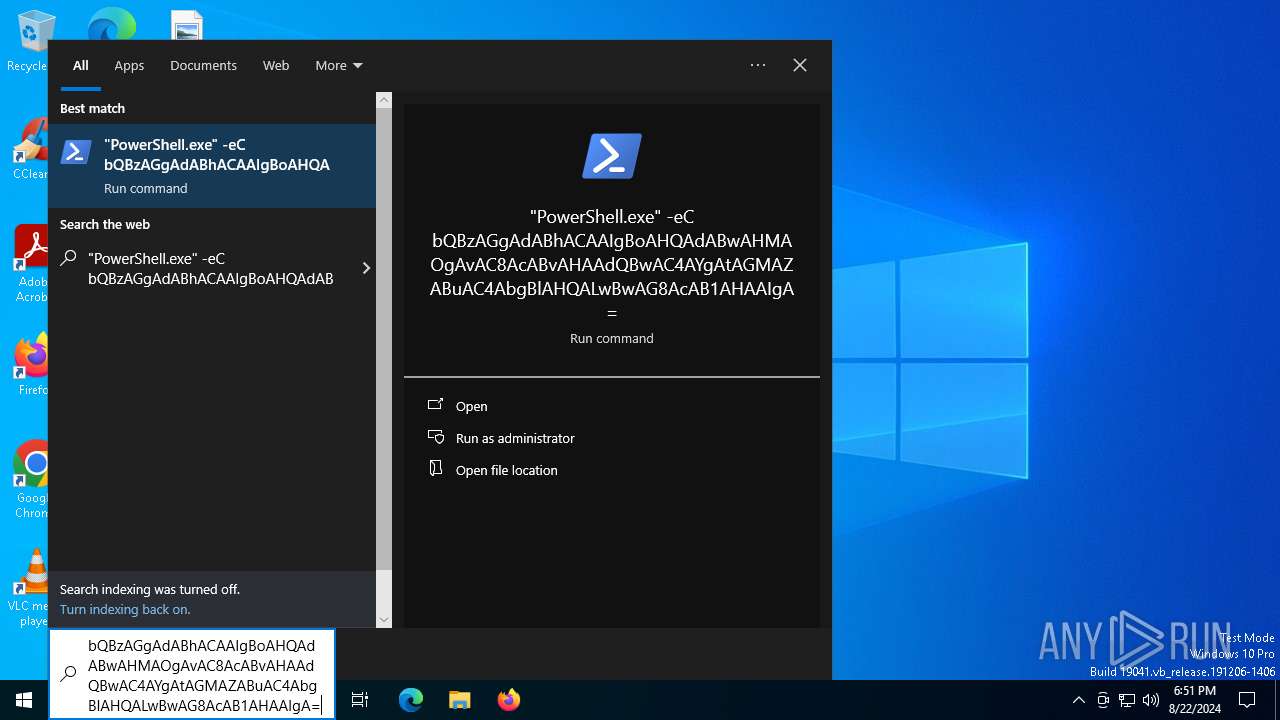Click the large PowerShell icon in preview
This screenshot has width=1280, height=720.
(612, 156)
